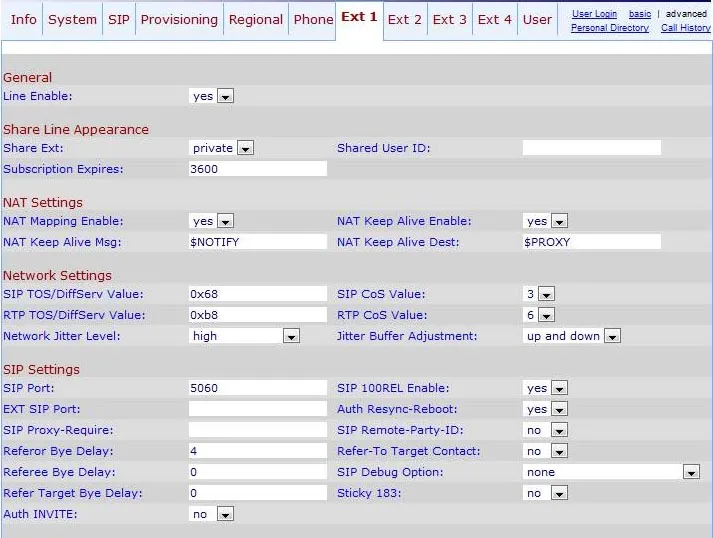Switch to the Provisioning tab
713x538 pixels.
coord(178,19)
